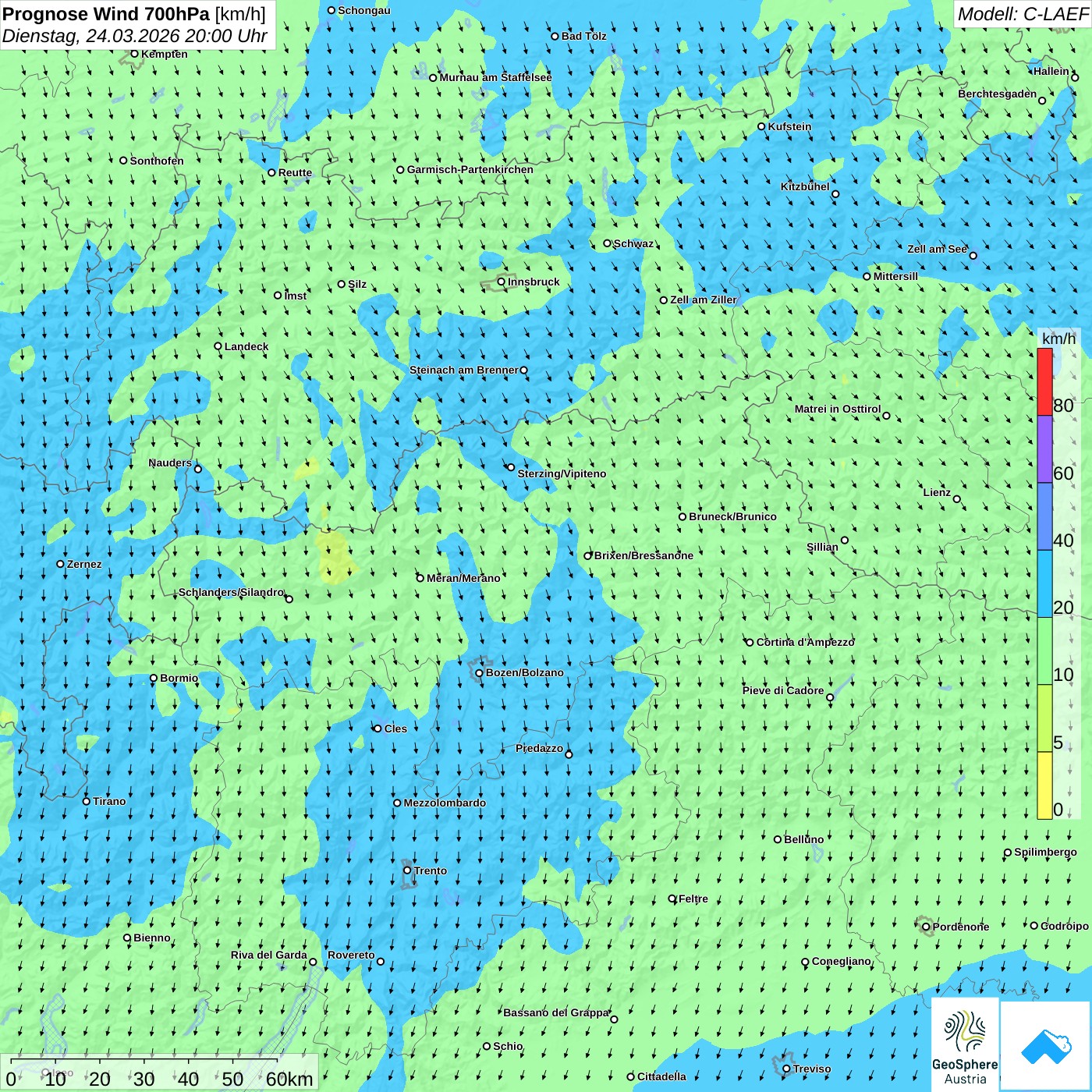Click the Murnau am Staffelsee label
Screen dimensions: 1092x1092
[x=496, y=77]
